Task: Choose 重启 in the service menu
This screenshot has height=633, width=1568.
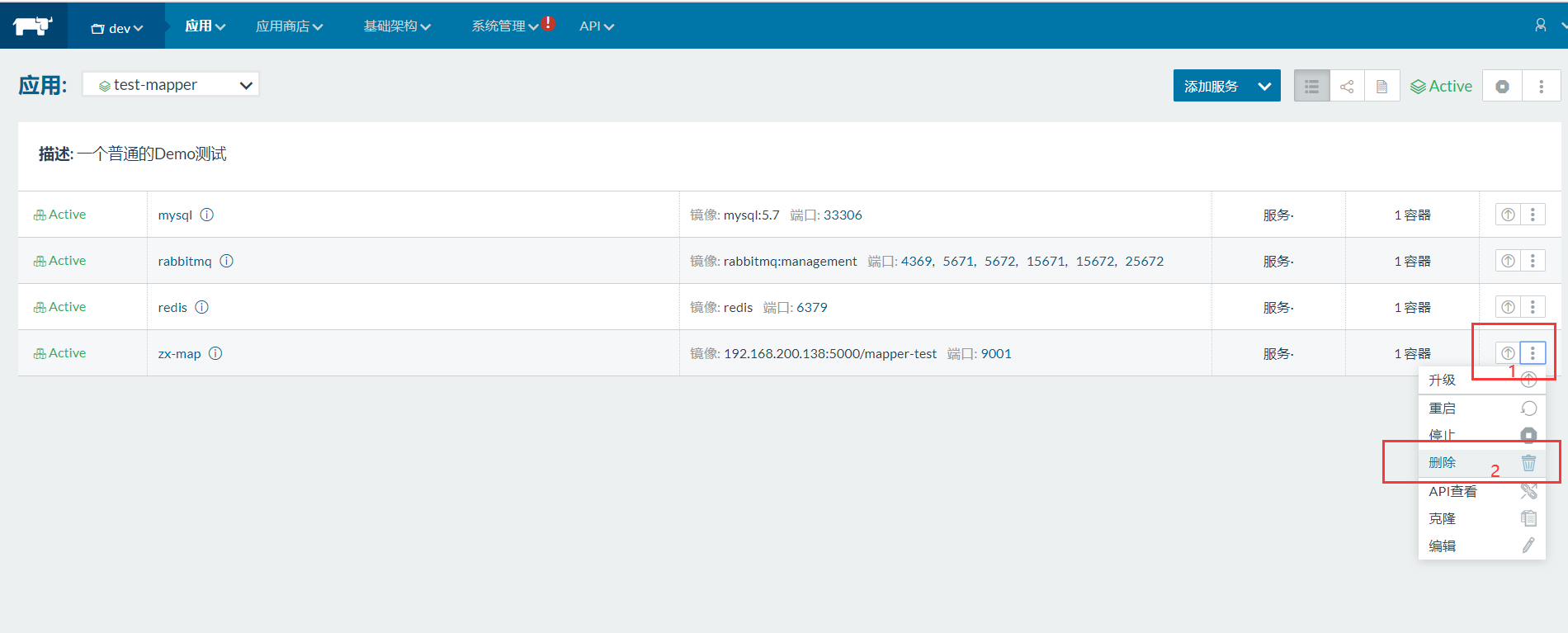Action: point(1443,409)
